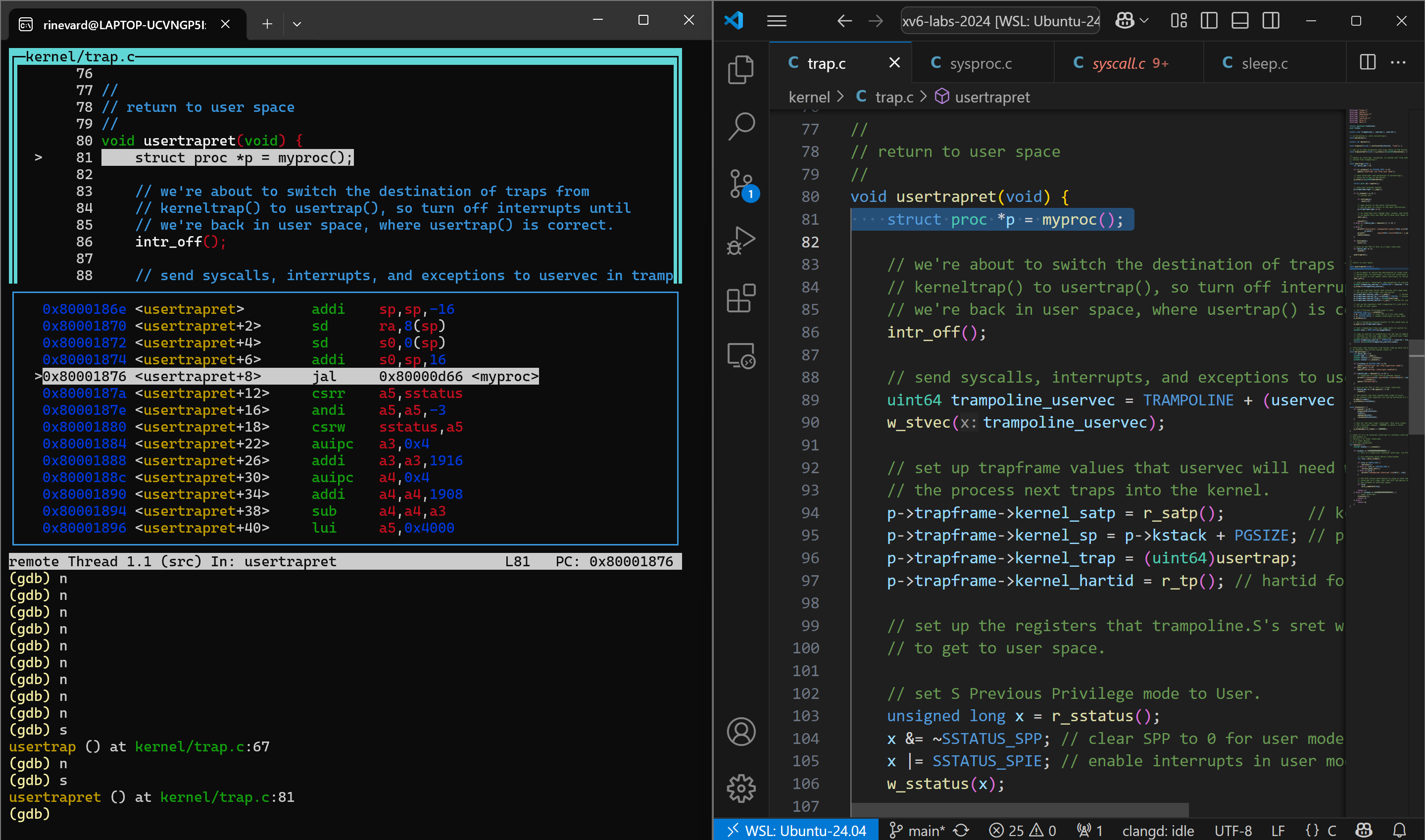Screen dimensions: 1425x840
Task: Click the xv6-labs-2024 command center search box
Action: (999, 21)
